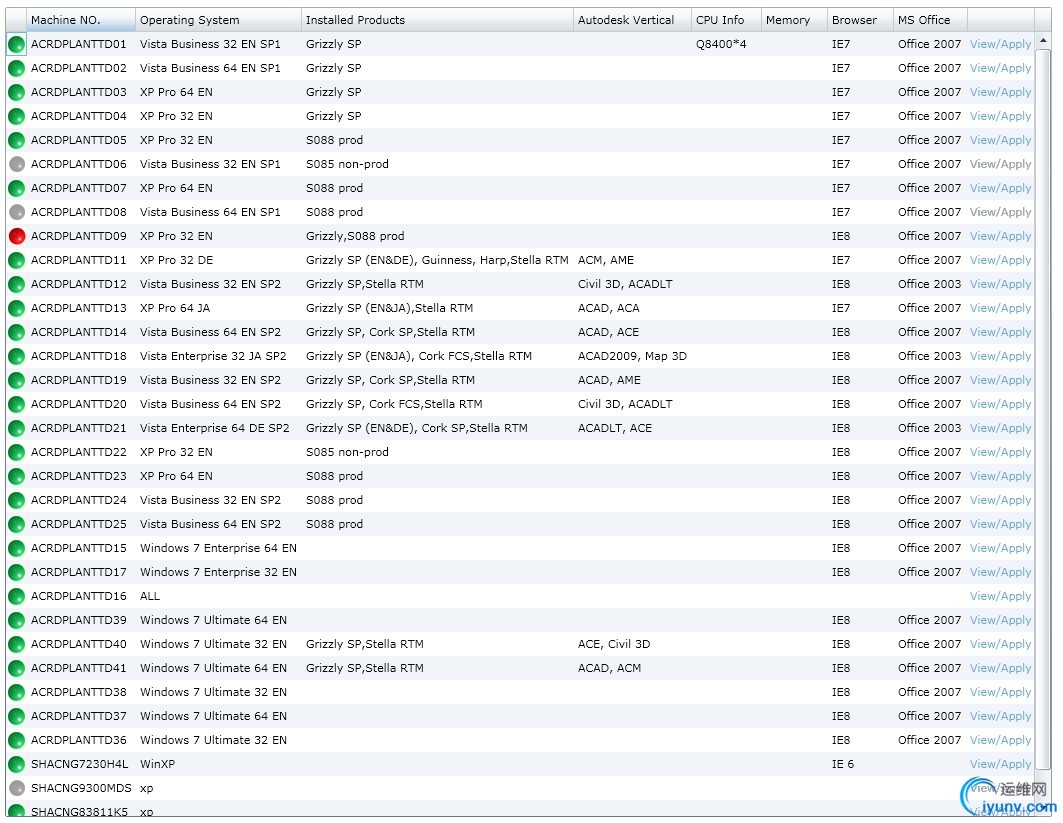Click green status icon for ACRDPLANTTD21
The width and height of the screenshot is (1063, 823).
click(16, 428)
